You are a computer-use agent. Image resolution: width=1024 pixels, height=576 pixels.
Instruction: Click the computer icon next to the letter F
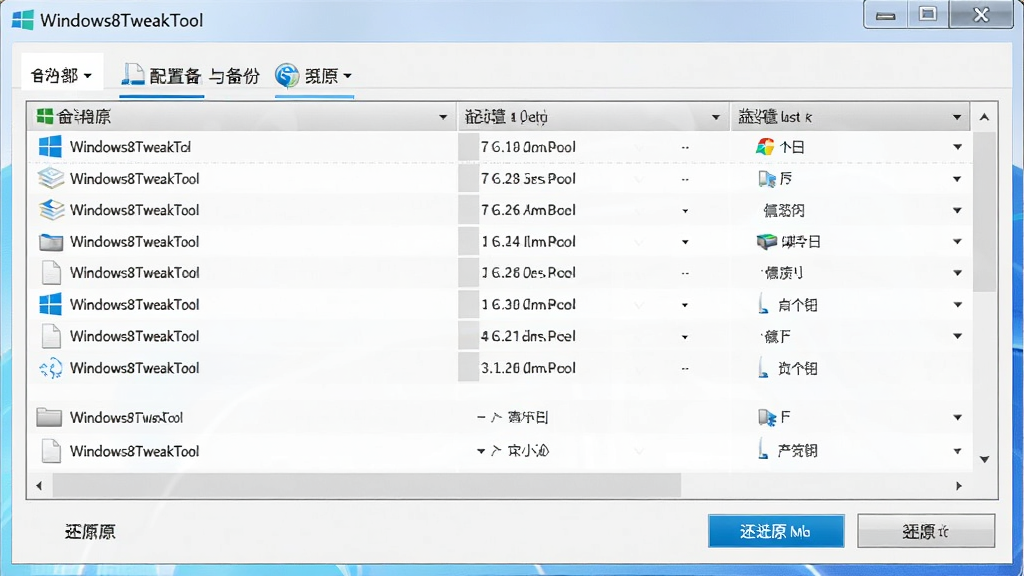pyautogui.click(x=767, y=417)
